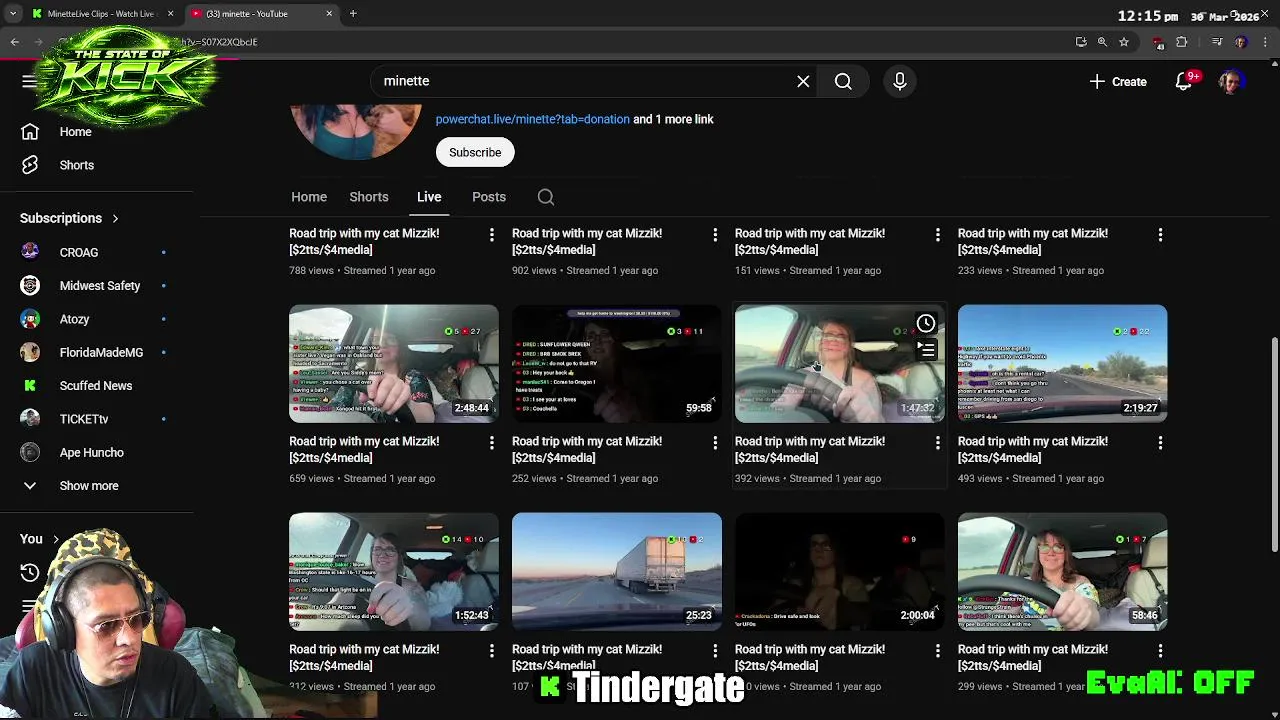Play the 2:48:44 video thumbnail
This screenshot has height=720, width=1280.
tap(394, 363)
